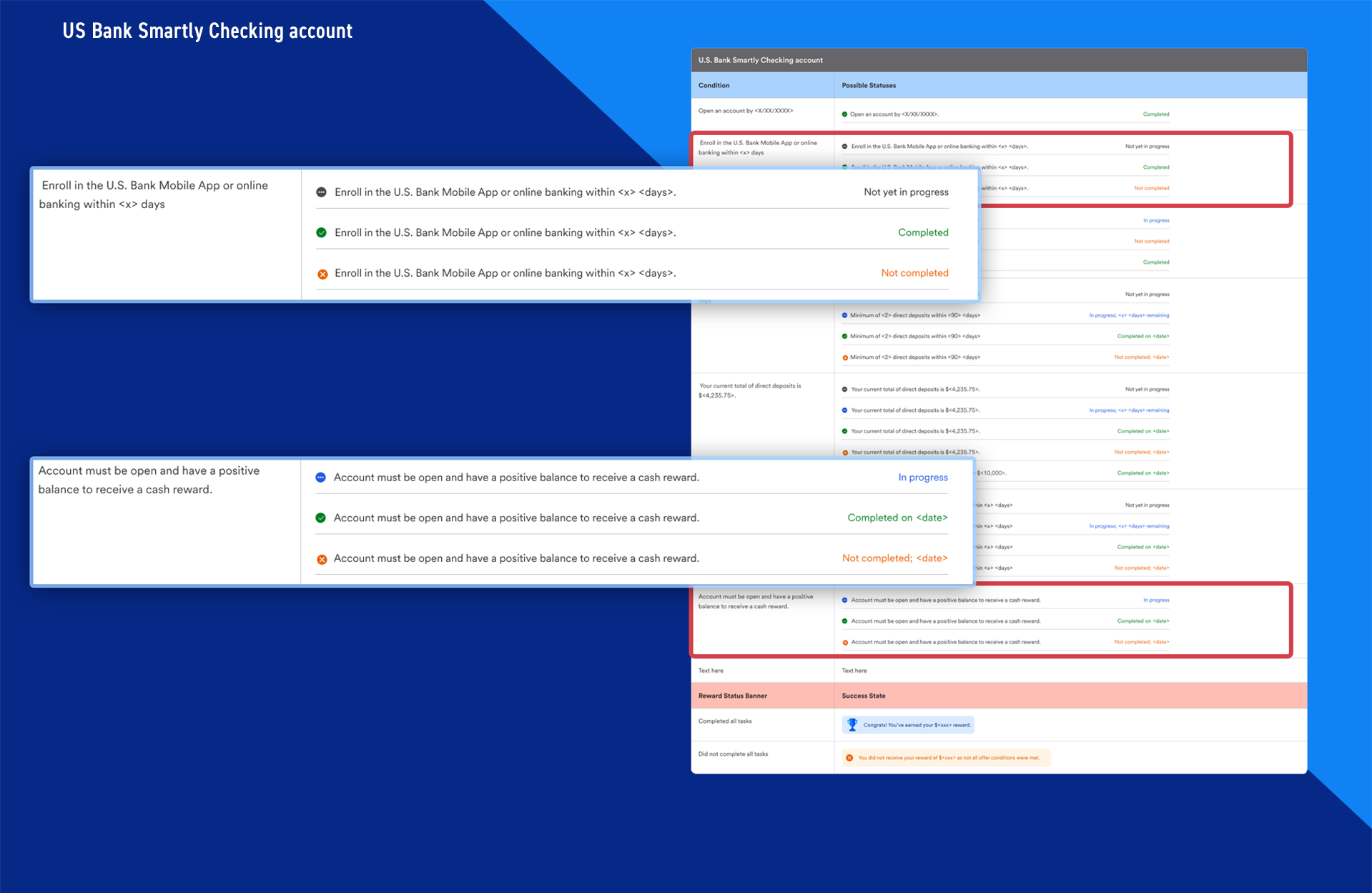Select the enlarged condition text 'Enroll in the U.S. Bank Mobile App'

coord(153,194)
